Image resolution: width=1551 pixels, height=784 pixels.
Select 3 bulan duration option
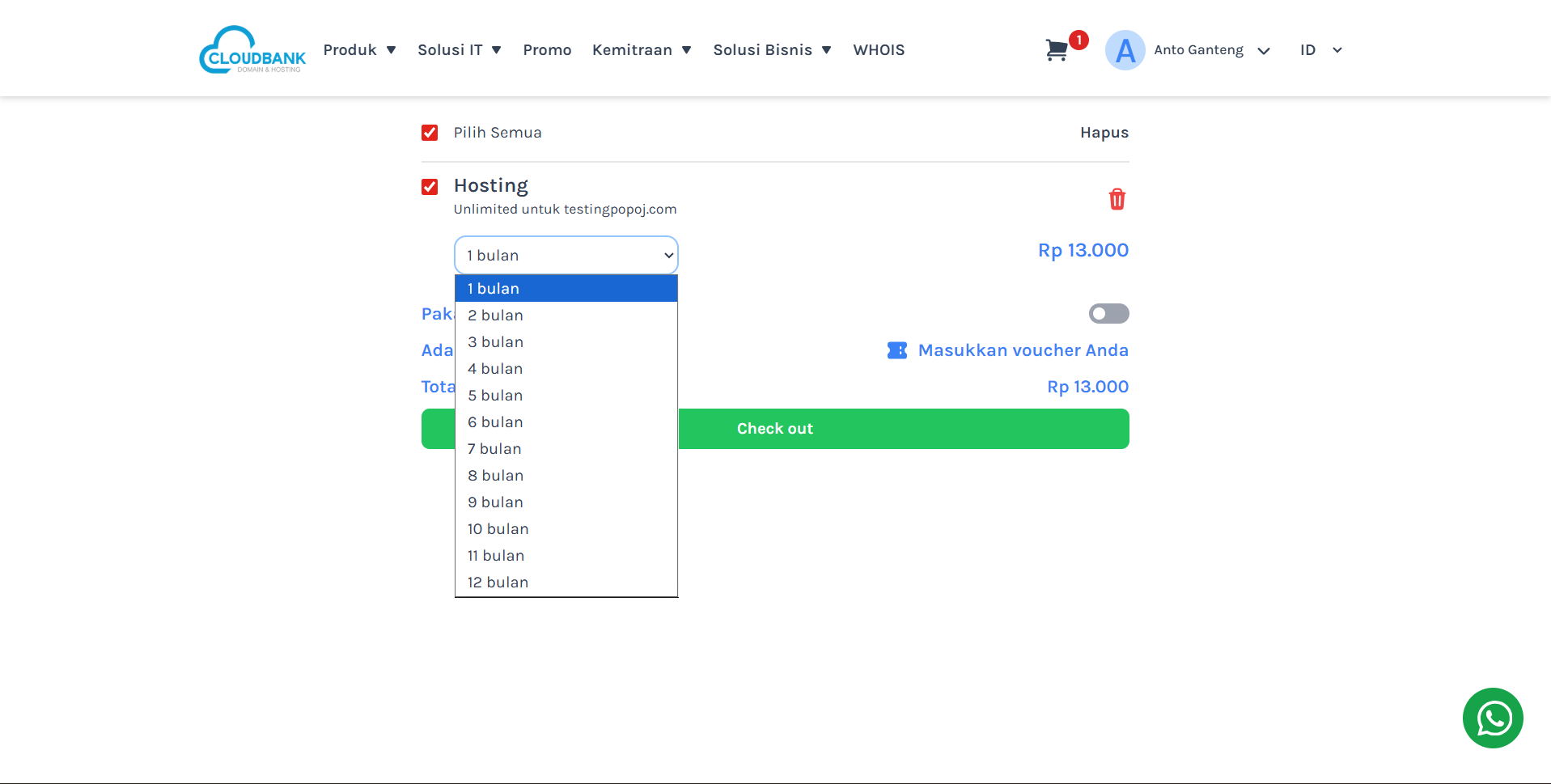coord(495,342)
